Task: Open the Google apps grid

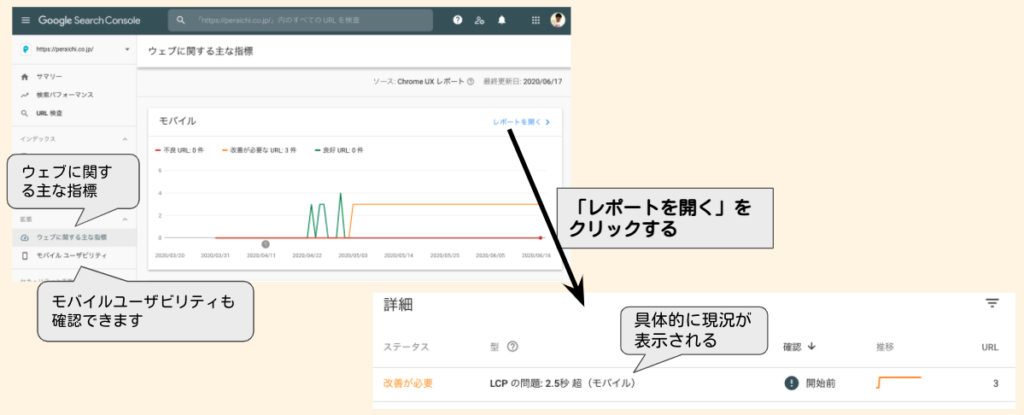Action: coord(535,20)
